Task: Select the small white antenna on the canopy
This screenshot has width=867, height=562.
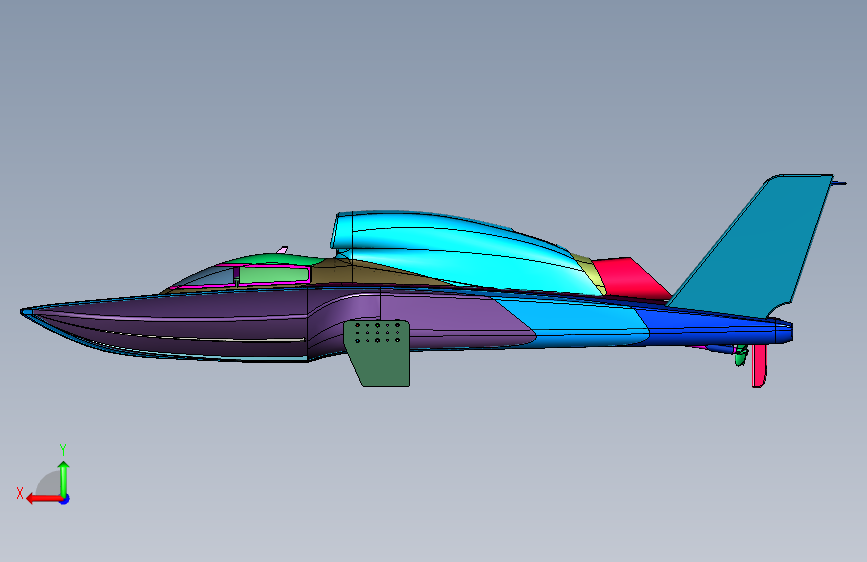Action: [283, 250]
